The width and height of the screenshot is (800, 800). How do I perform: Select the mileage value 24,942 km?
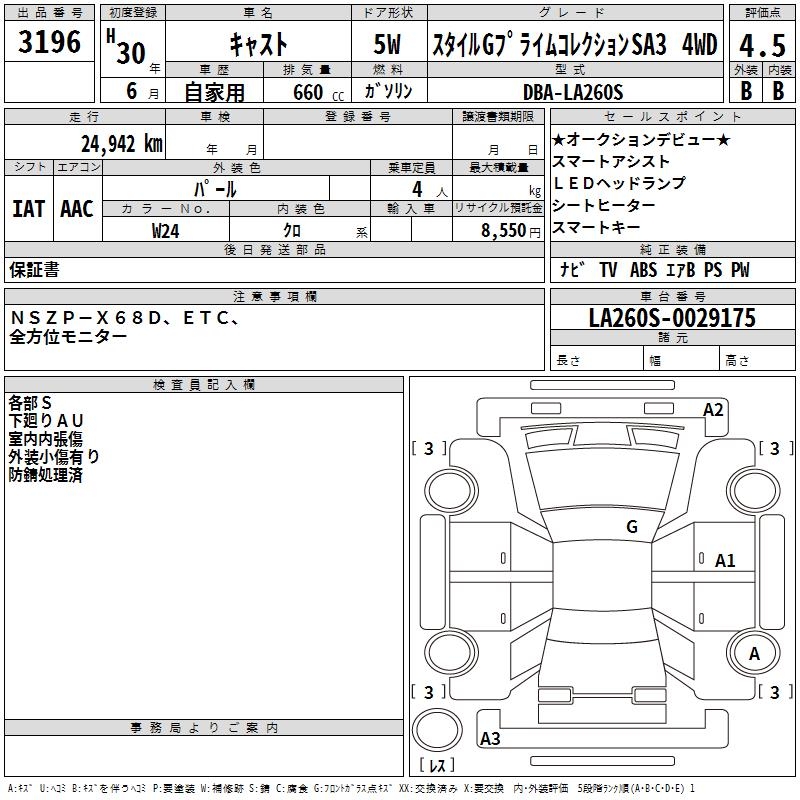click(x=121, y=143)
